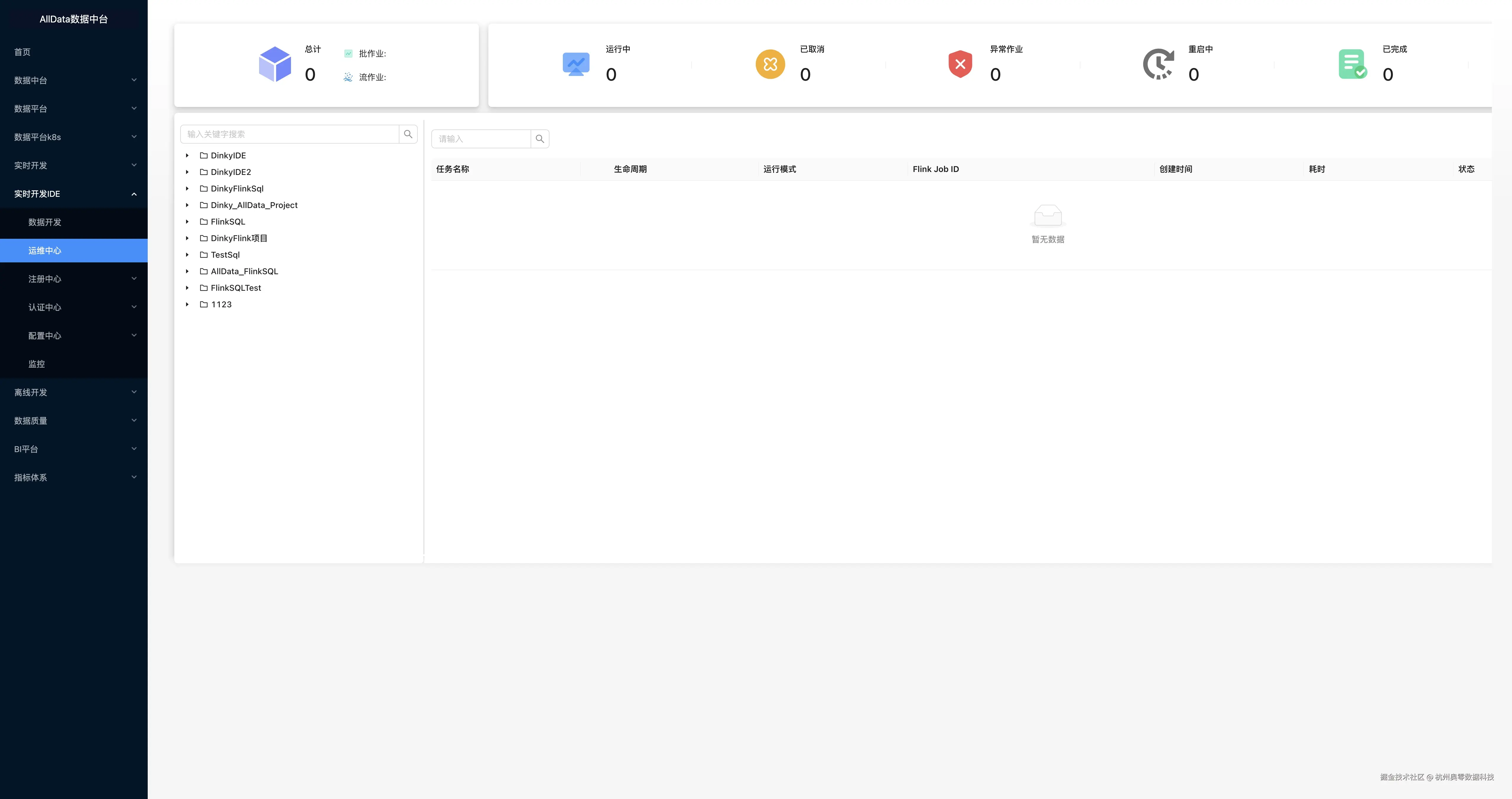Click the blue cube total jobs icon
The width and height of the screenshot is (1512, 799).
tap(275, 64)
